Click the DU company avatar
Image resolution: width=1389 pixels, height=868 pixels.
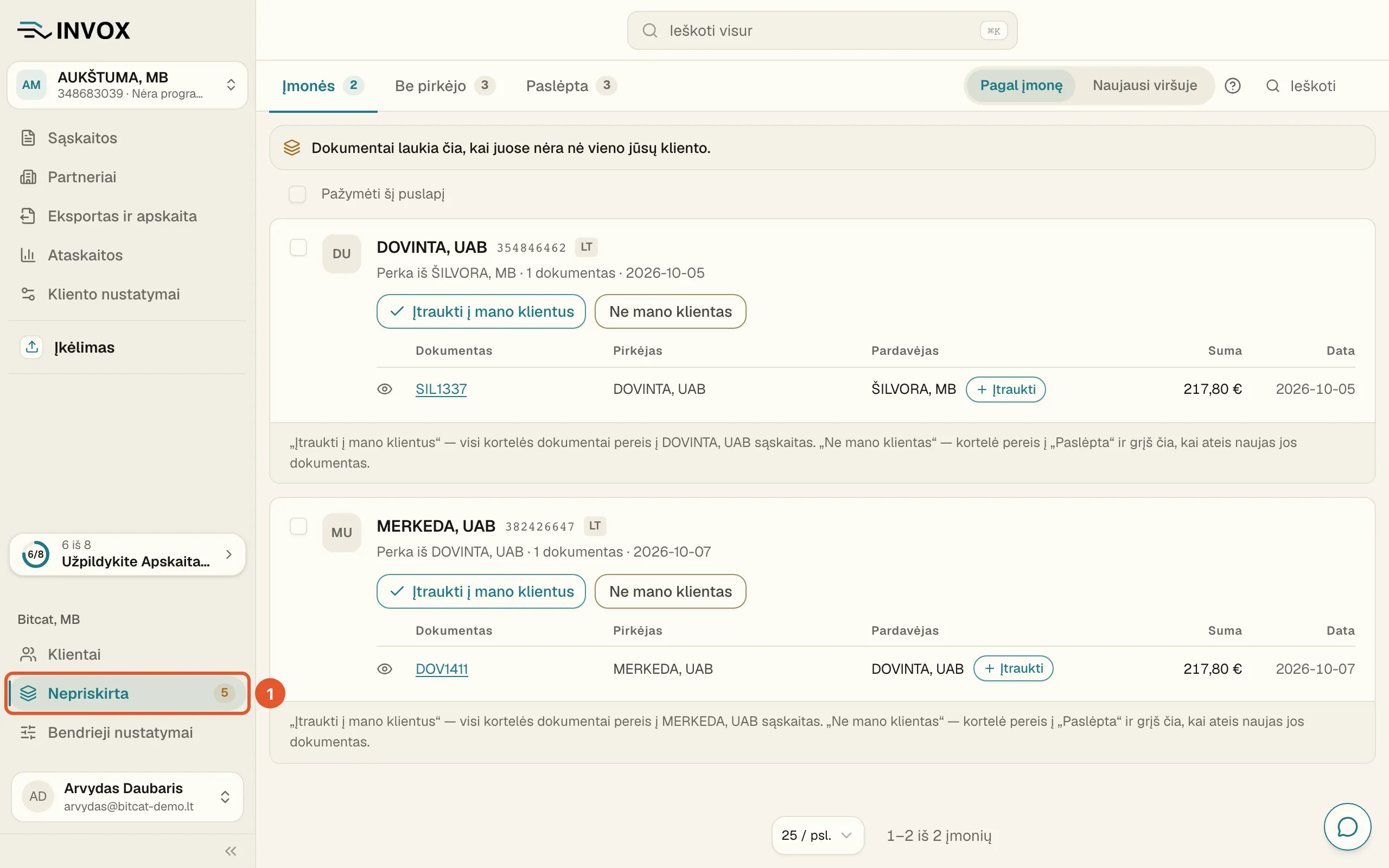click(341, 254)
